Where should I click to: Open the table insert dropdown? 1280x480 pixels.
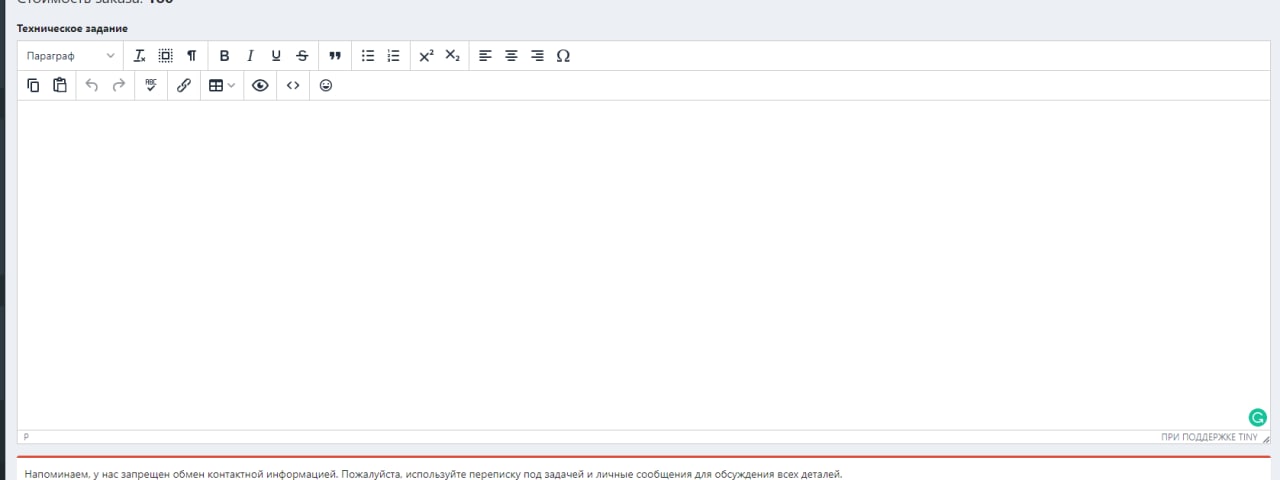tap(222, 86)
